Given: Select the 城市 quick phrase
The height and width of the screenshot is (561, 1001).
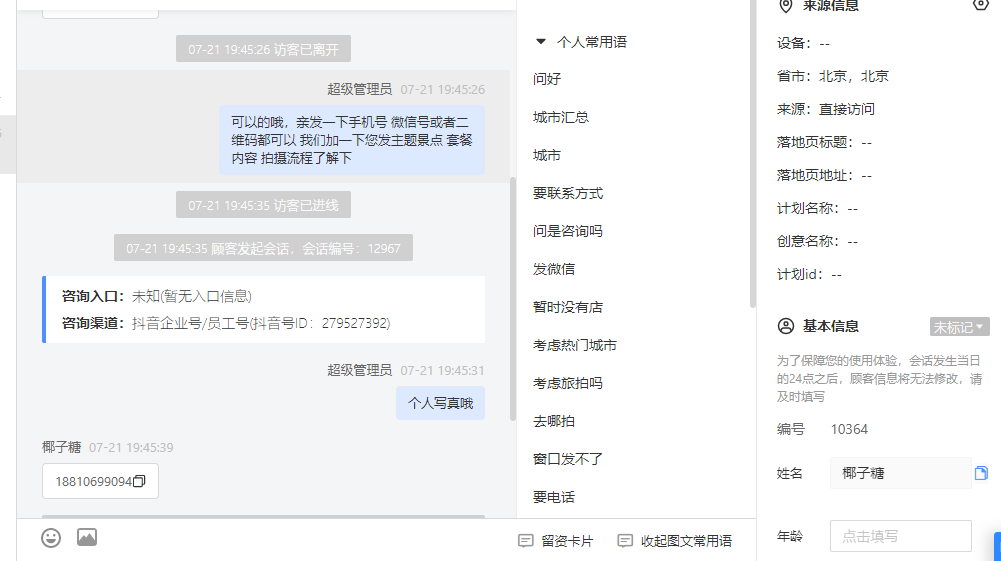Looking at the screenshot, I should pos(547,155).
